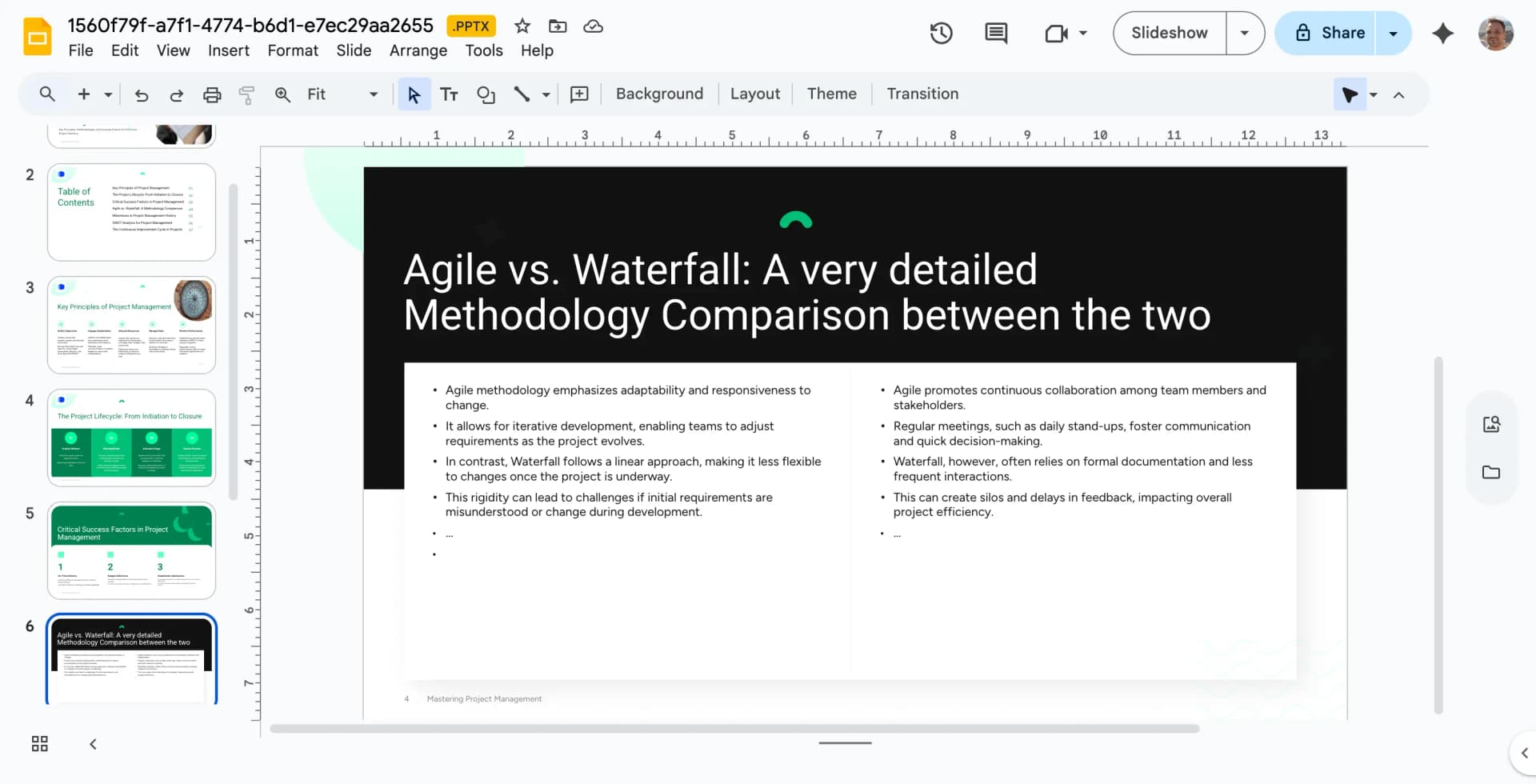The height and width of the screenshot is (784, 1536).
Task: Start a video call with camera icon
Action: (x=1057, y=33)
